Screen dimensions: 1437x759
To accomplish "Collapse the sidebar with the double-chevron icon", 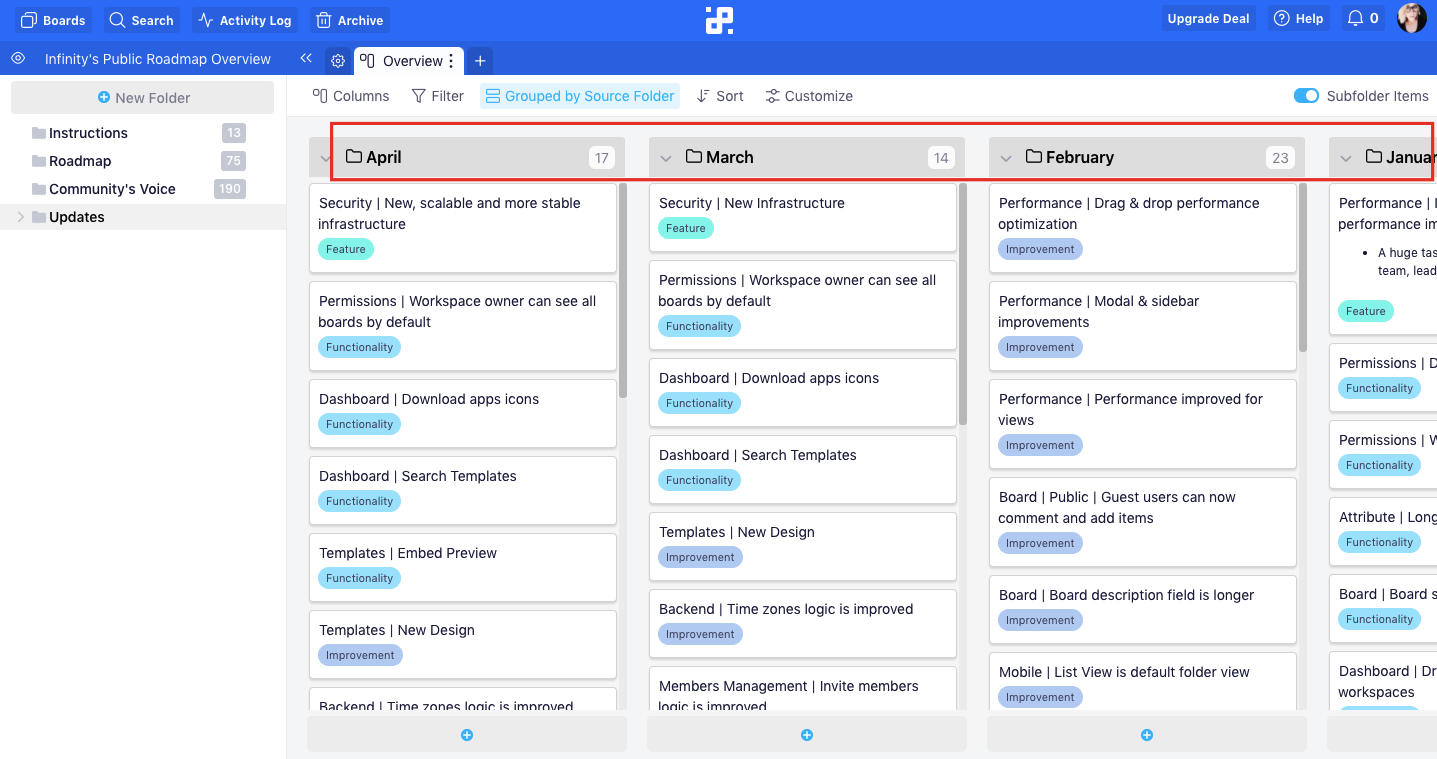I will (x=306, y=59).
